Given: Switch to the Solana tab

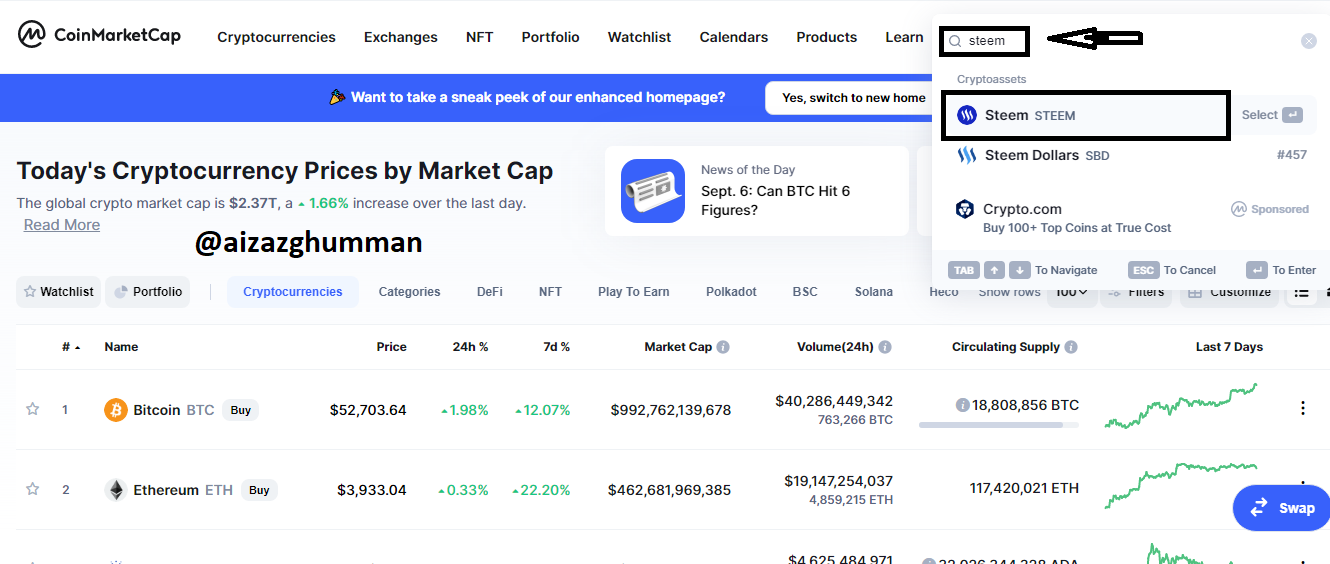Looking at the screenshot, I should coord(873,292).
